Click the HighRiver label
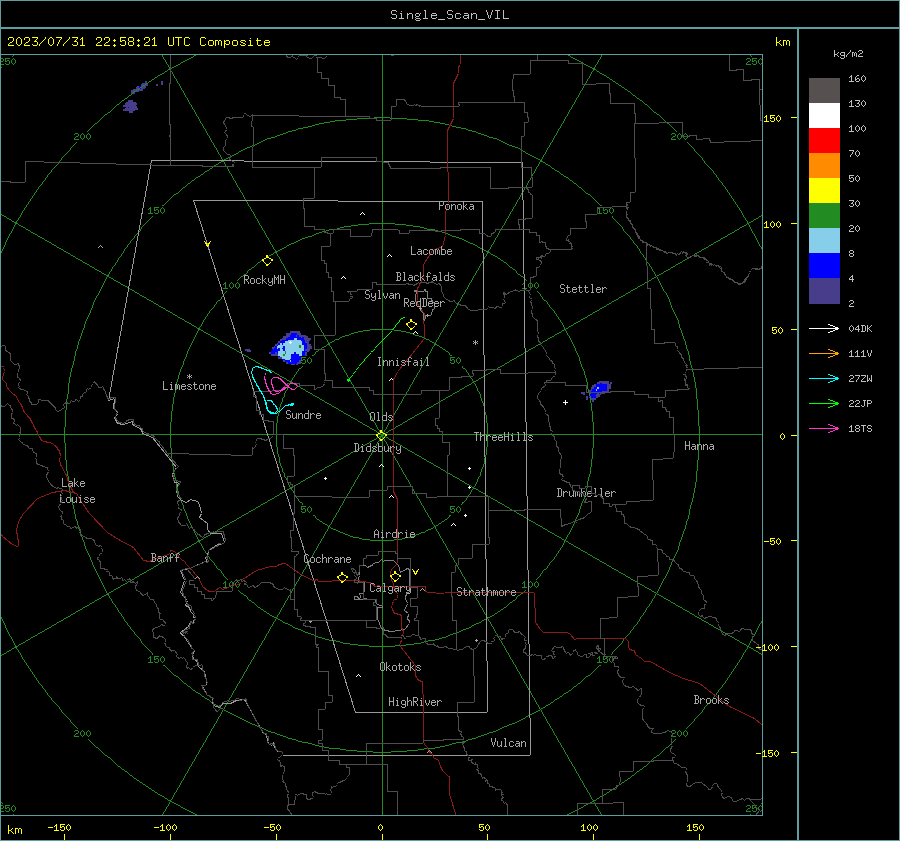 point(415,702)
